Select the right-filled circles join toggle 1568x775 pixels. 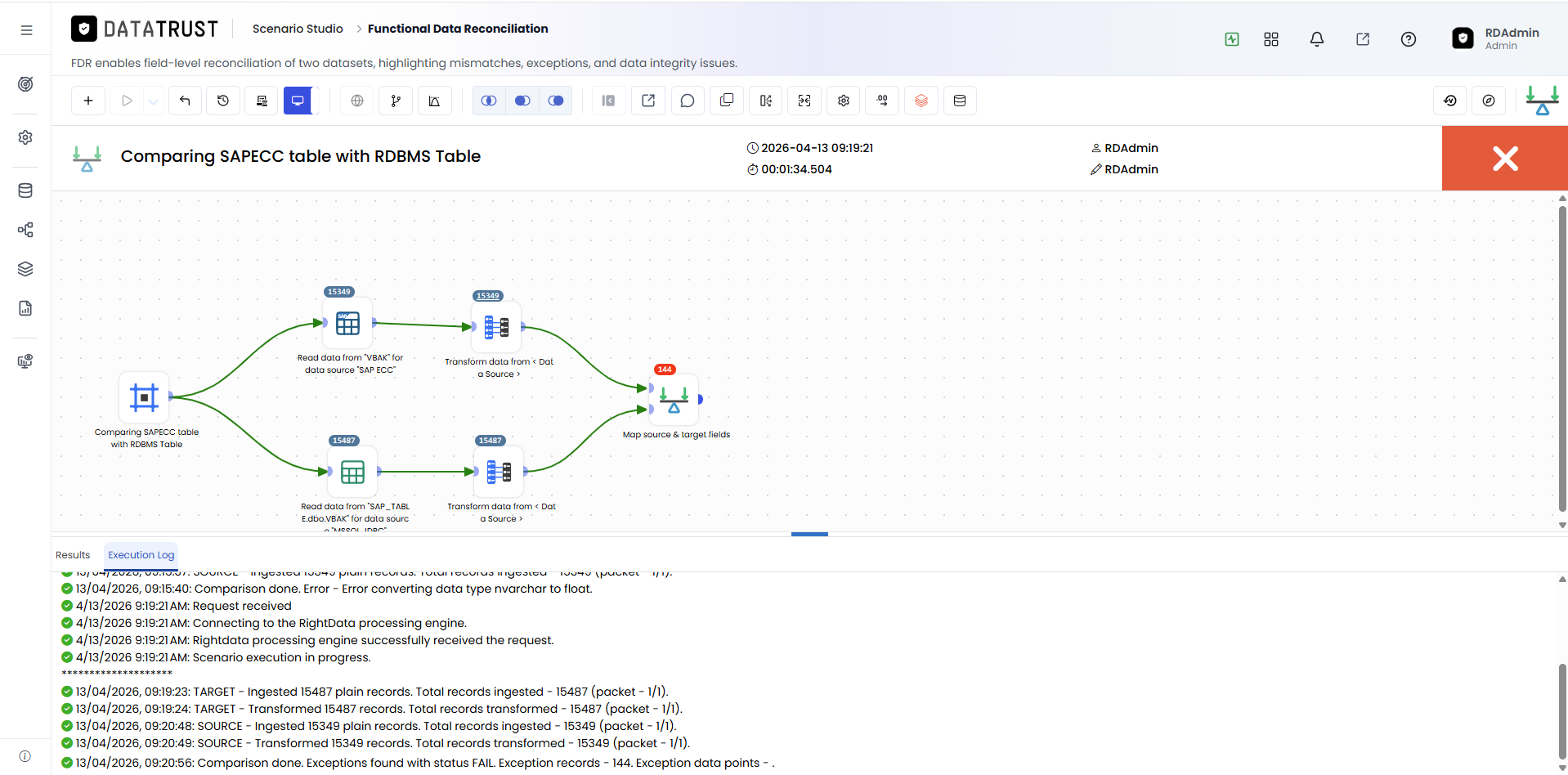(556, 101)
